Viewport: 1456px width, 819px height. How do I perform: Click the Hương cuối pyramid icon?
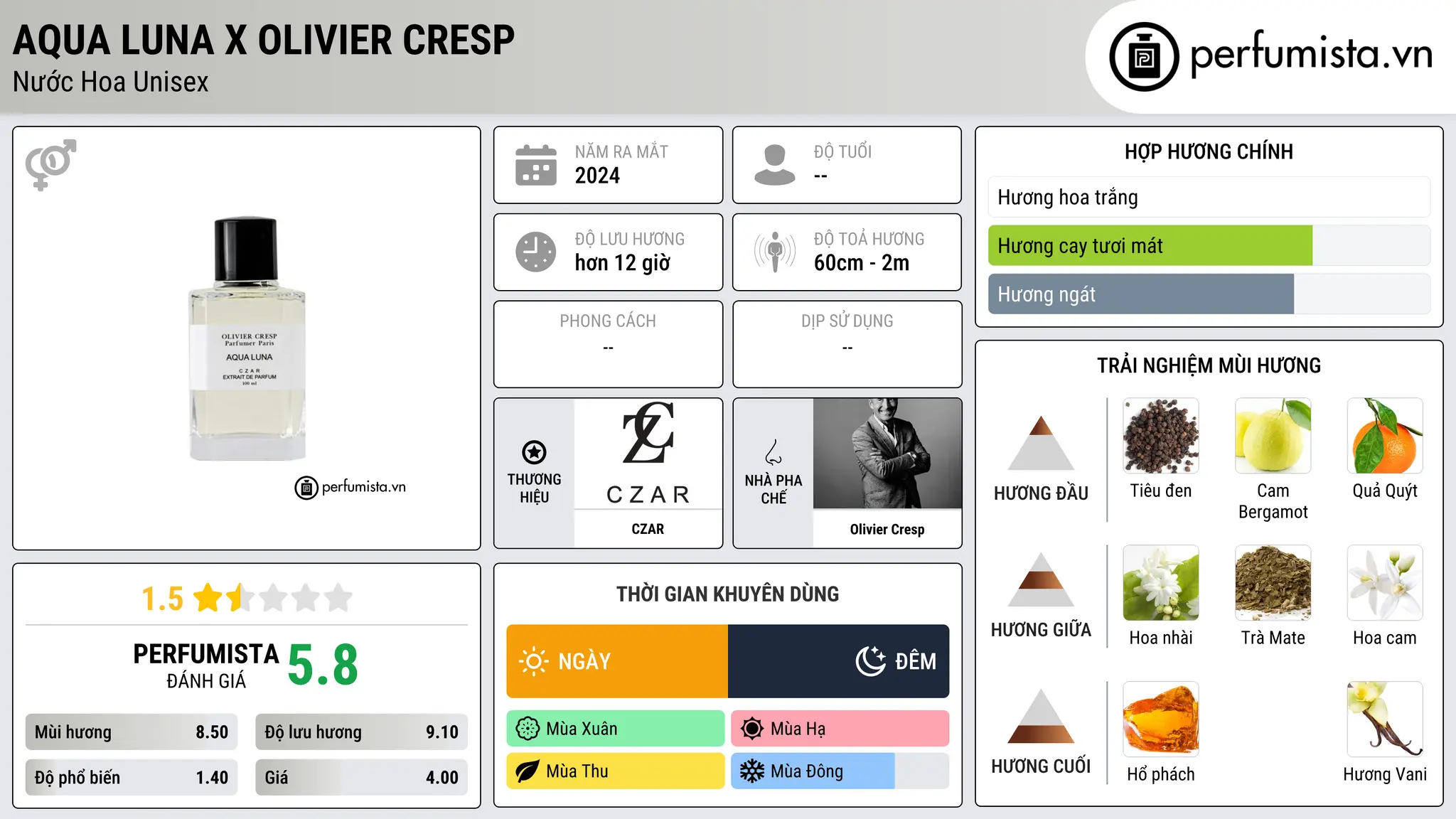coord(1042,716)
